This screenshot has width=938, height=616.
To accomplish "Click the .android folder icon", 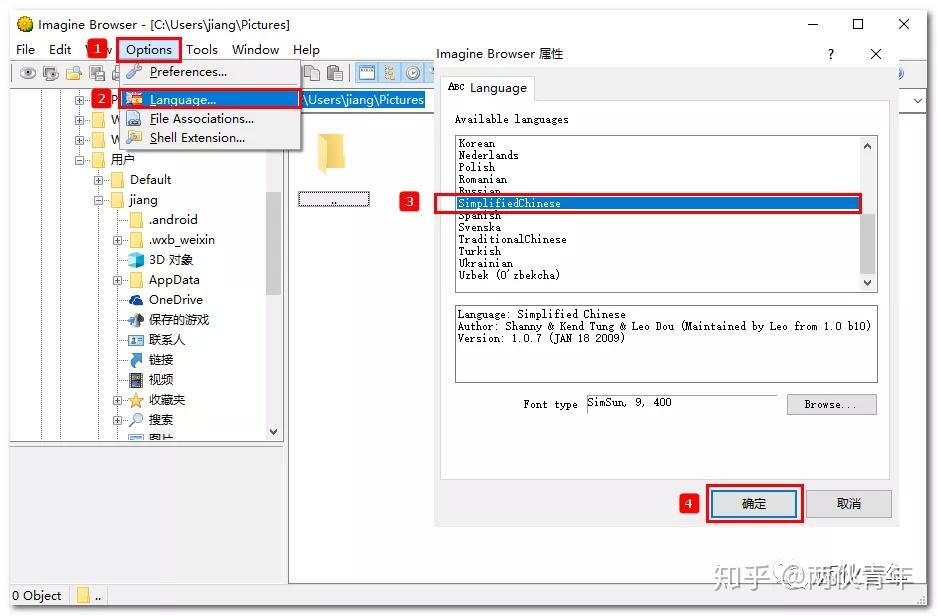I will (x=136, y=219).
